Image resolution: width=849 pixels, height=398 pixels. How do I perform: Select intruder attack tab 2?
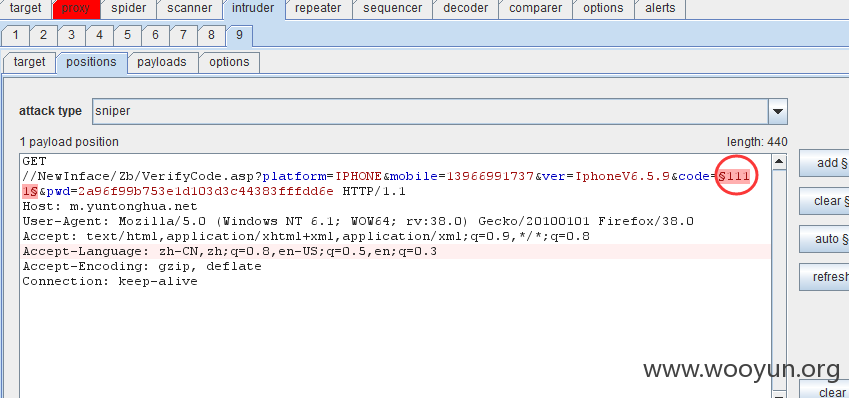click(x=43, y=36)
